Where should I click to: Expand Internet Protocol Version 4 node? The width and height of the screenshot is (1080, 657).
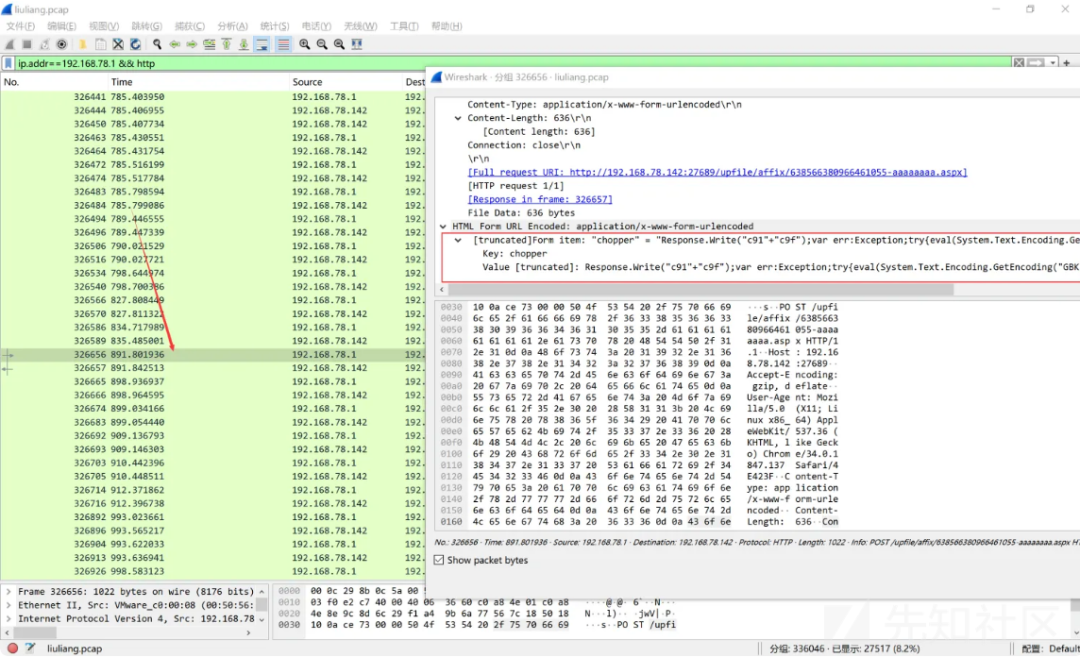[x=8, y=619]
